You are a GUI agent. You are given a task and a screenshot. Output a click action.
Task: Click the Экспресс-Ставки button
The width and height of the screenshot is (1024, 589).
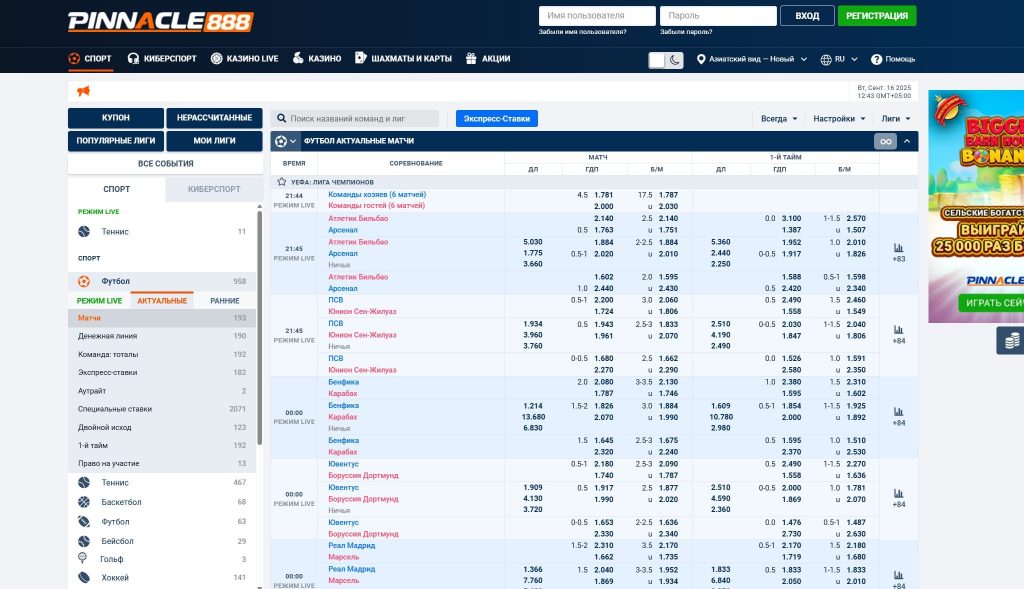497,118
